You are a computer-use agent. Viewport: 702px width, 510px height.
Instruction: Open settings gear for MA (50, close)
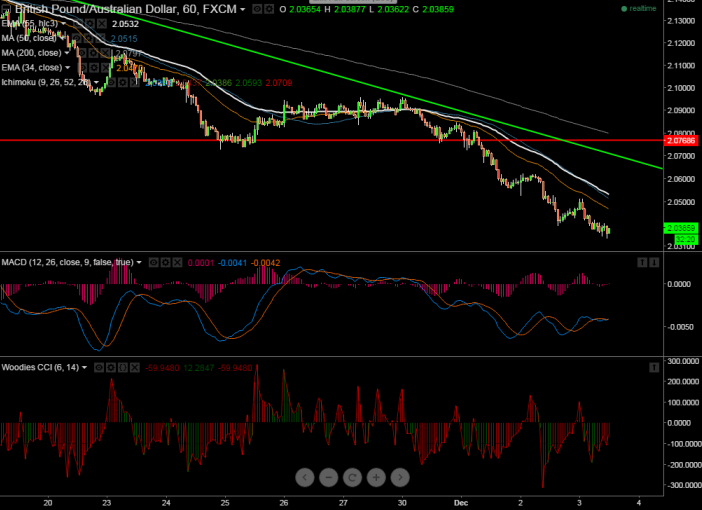tap(89, 39)
